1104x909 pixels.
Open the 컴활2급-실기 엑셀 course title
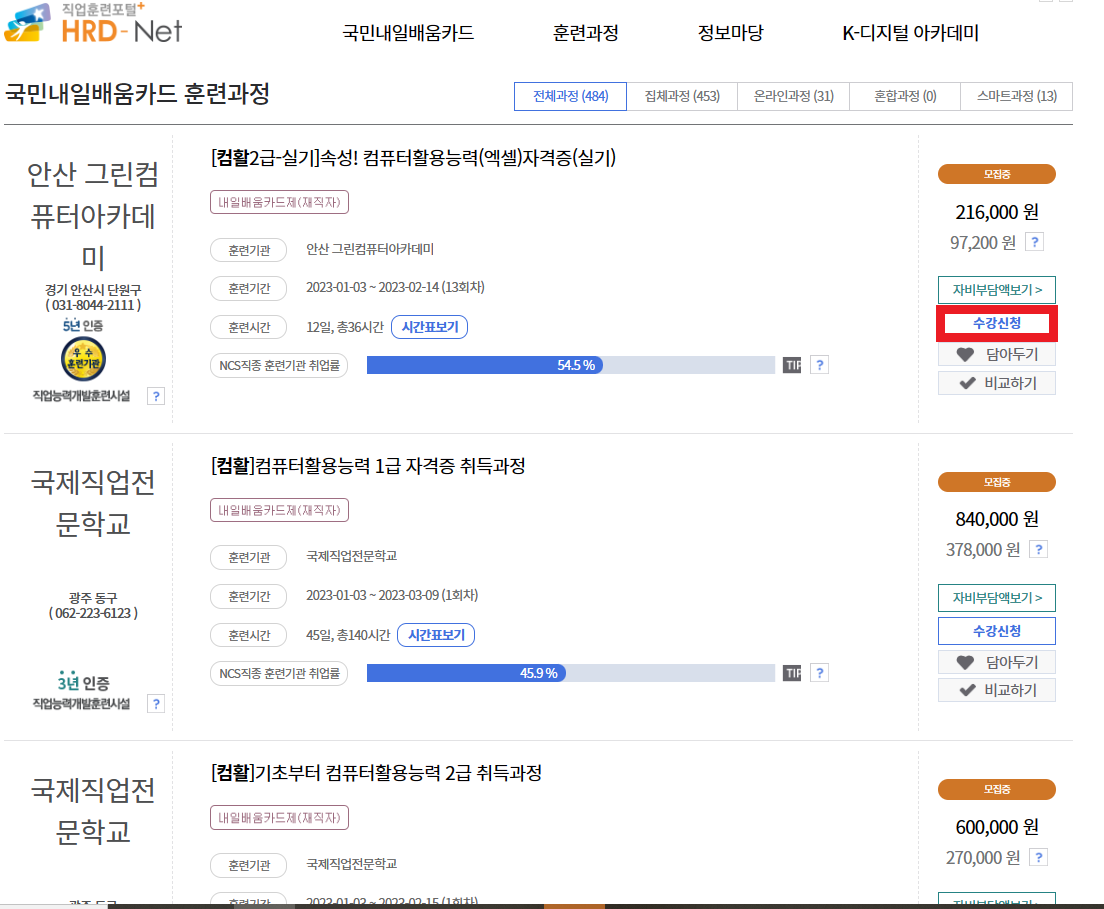[413, 158]
